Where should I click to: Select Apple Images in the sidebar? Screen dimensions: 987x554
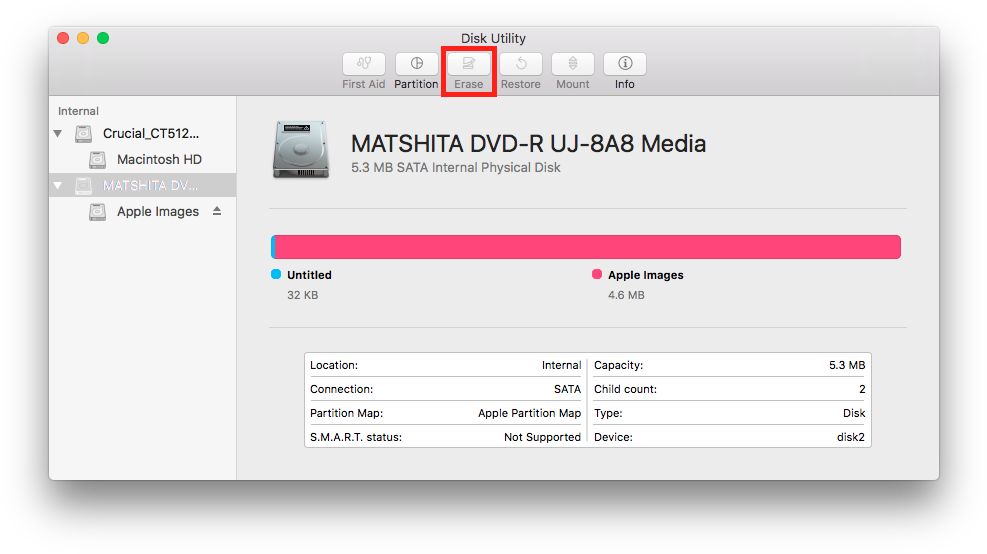(x=158, y=212)
